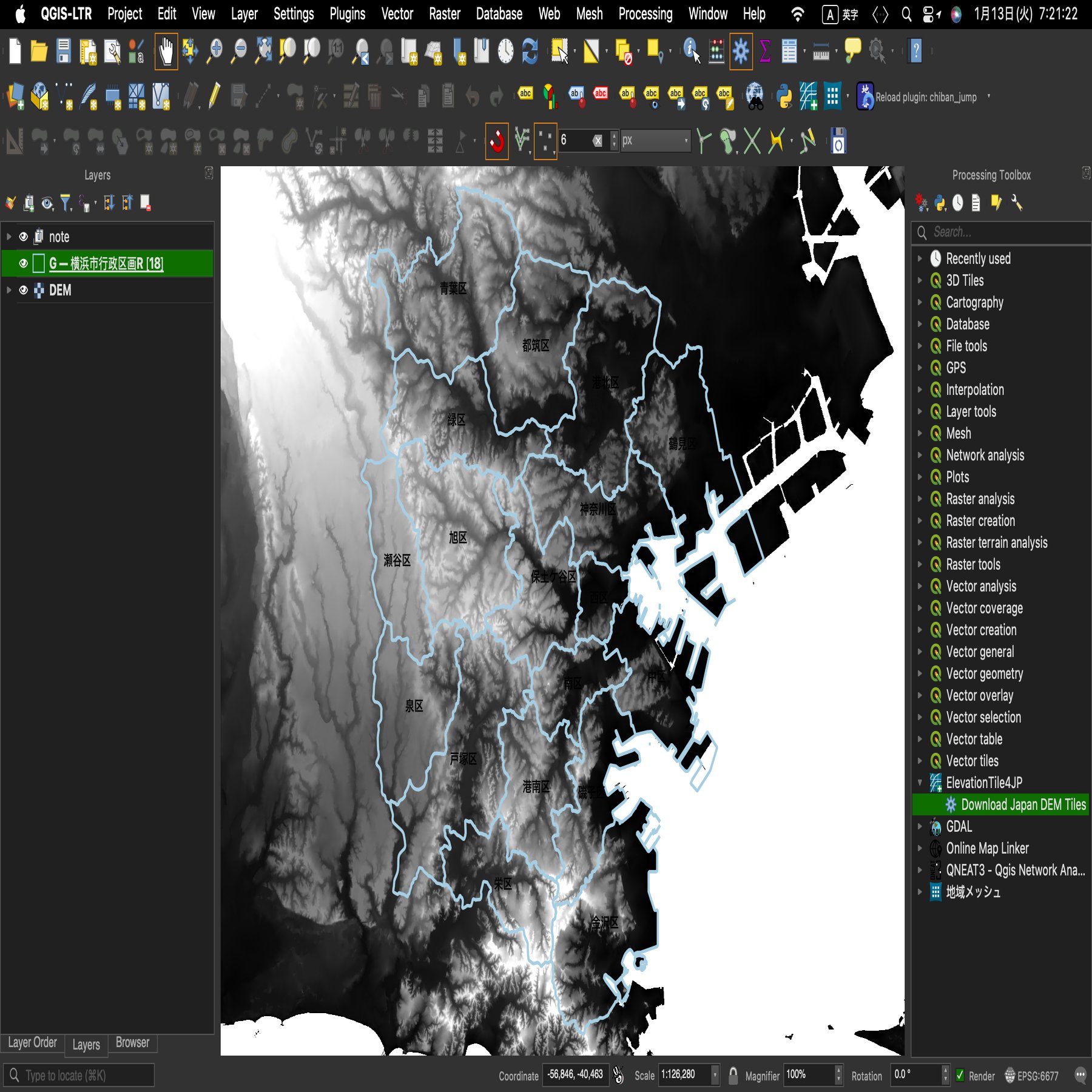Open the log messages speech bubble button
The image size is (1092, 1092).
tap(1080, 1076)
